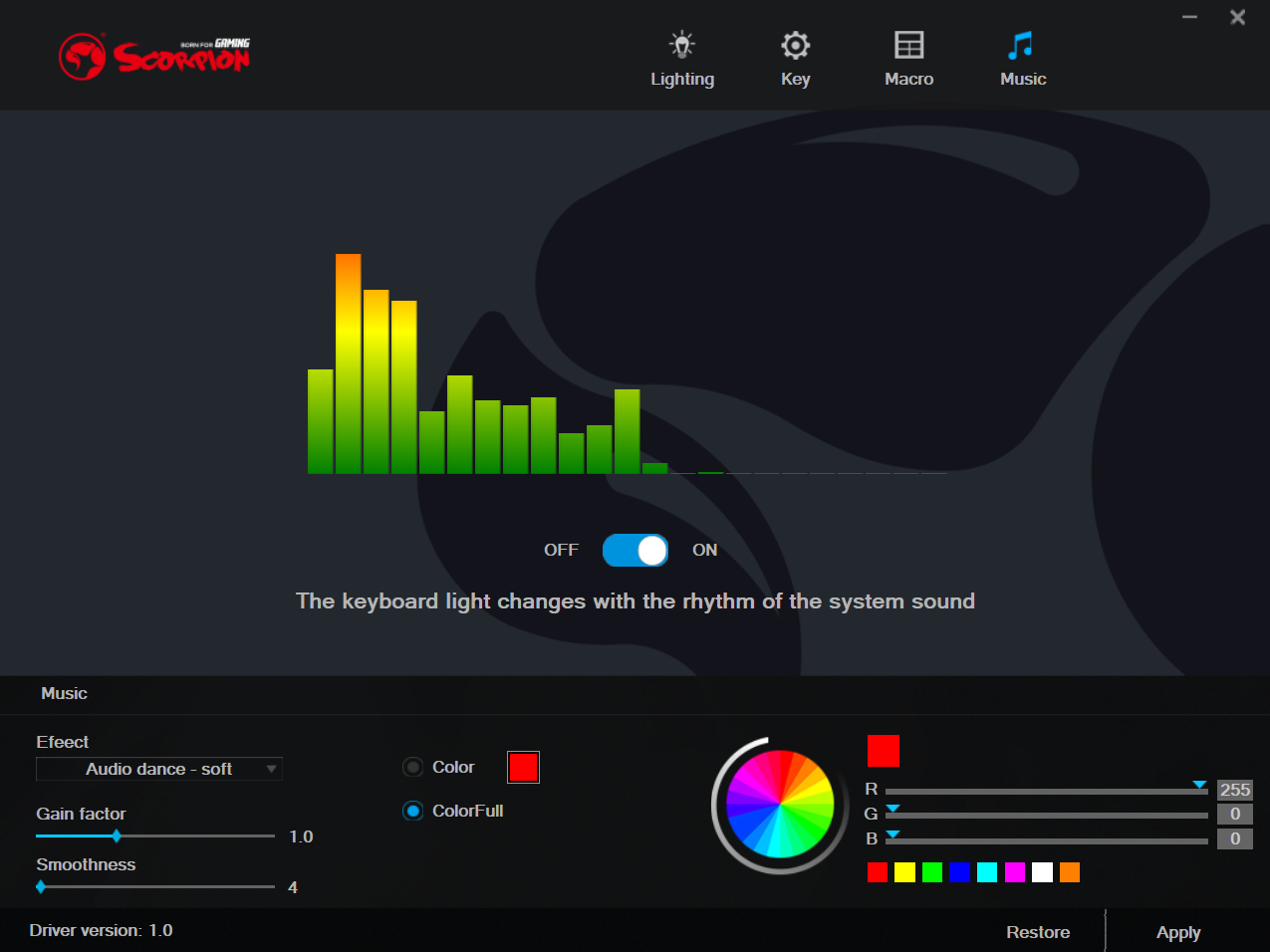
Task: Select the Music note icon
Action: click(x=1021, y=45)
